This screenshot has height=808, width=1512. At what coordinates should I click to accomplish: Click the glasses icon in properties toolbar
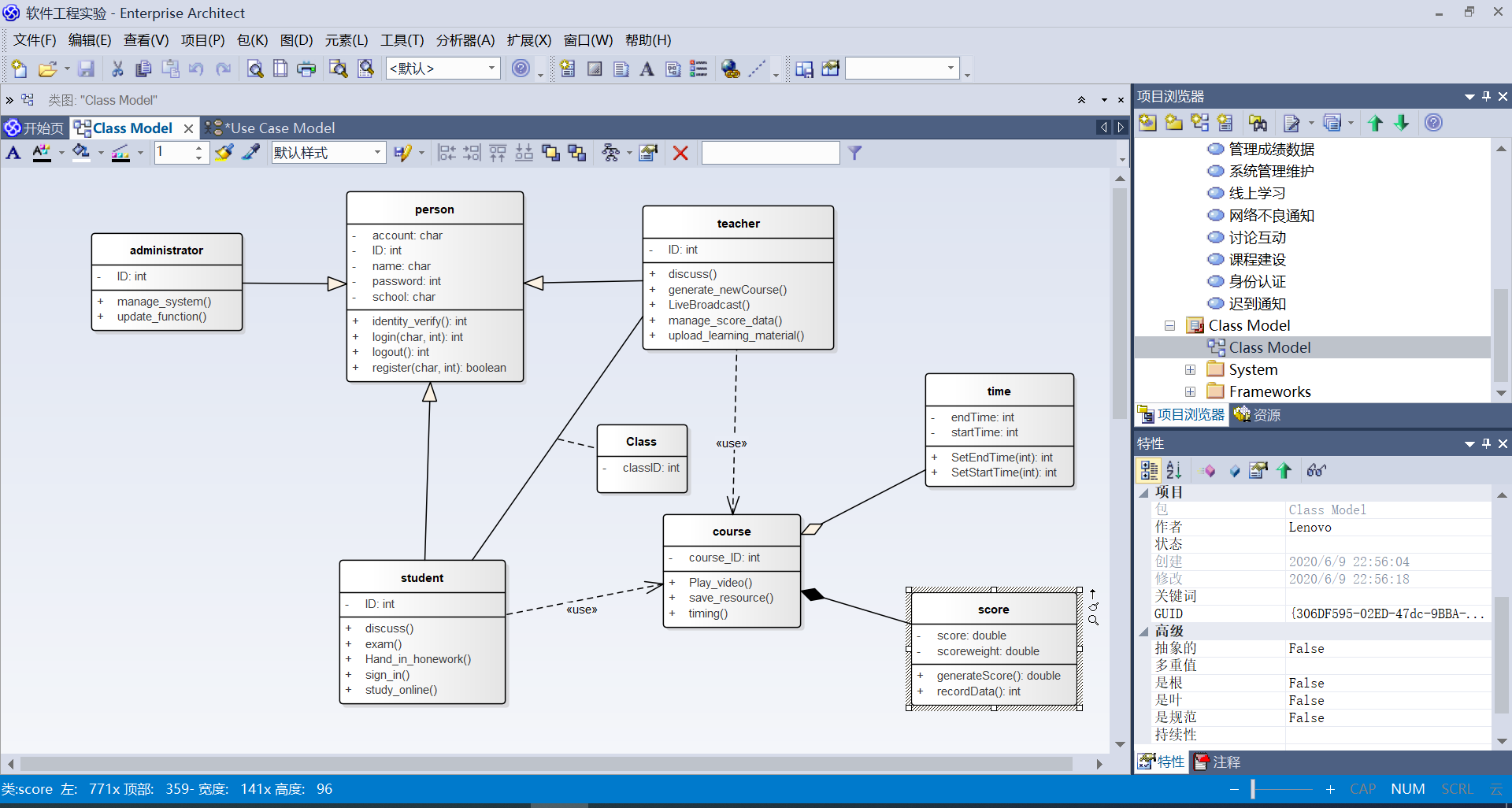1316,471
